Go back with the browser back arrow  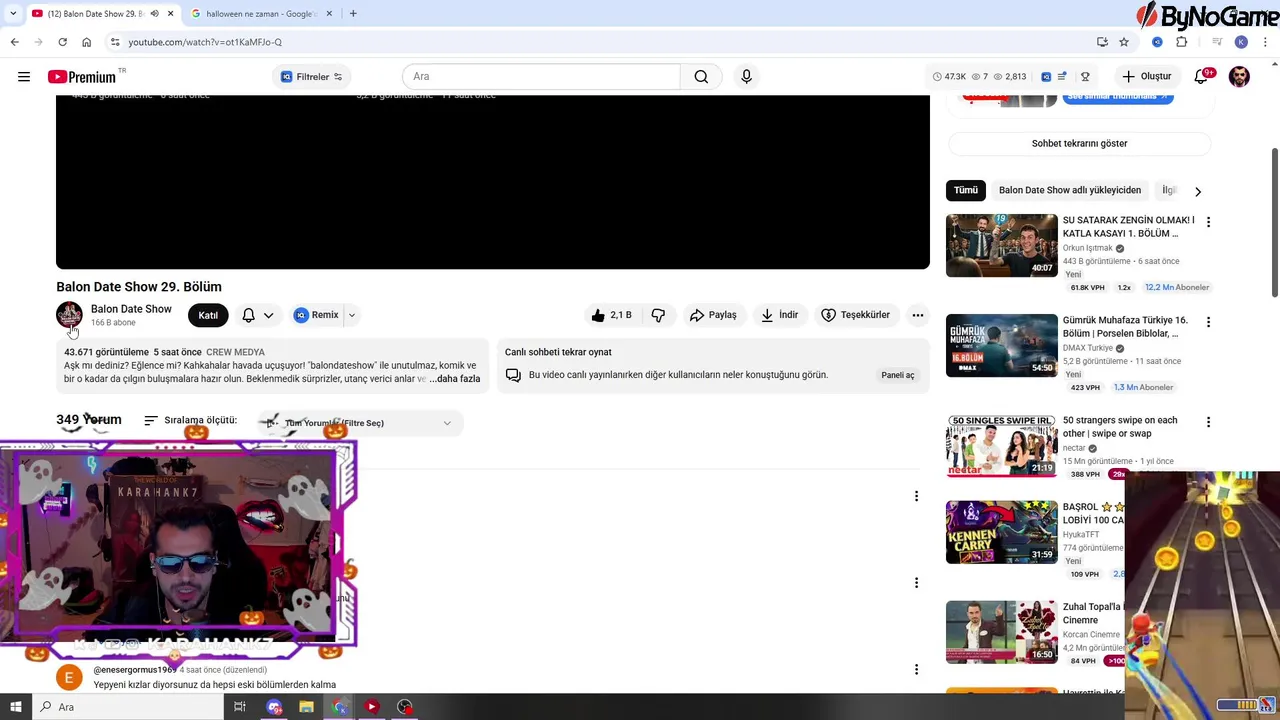coord(14,42)
